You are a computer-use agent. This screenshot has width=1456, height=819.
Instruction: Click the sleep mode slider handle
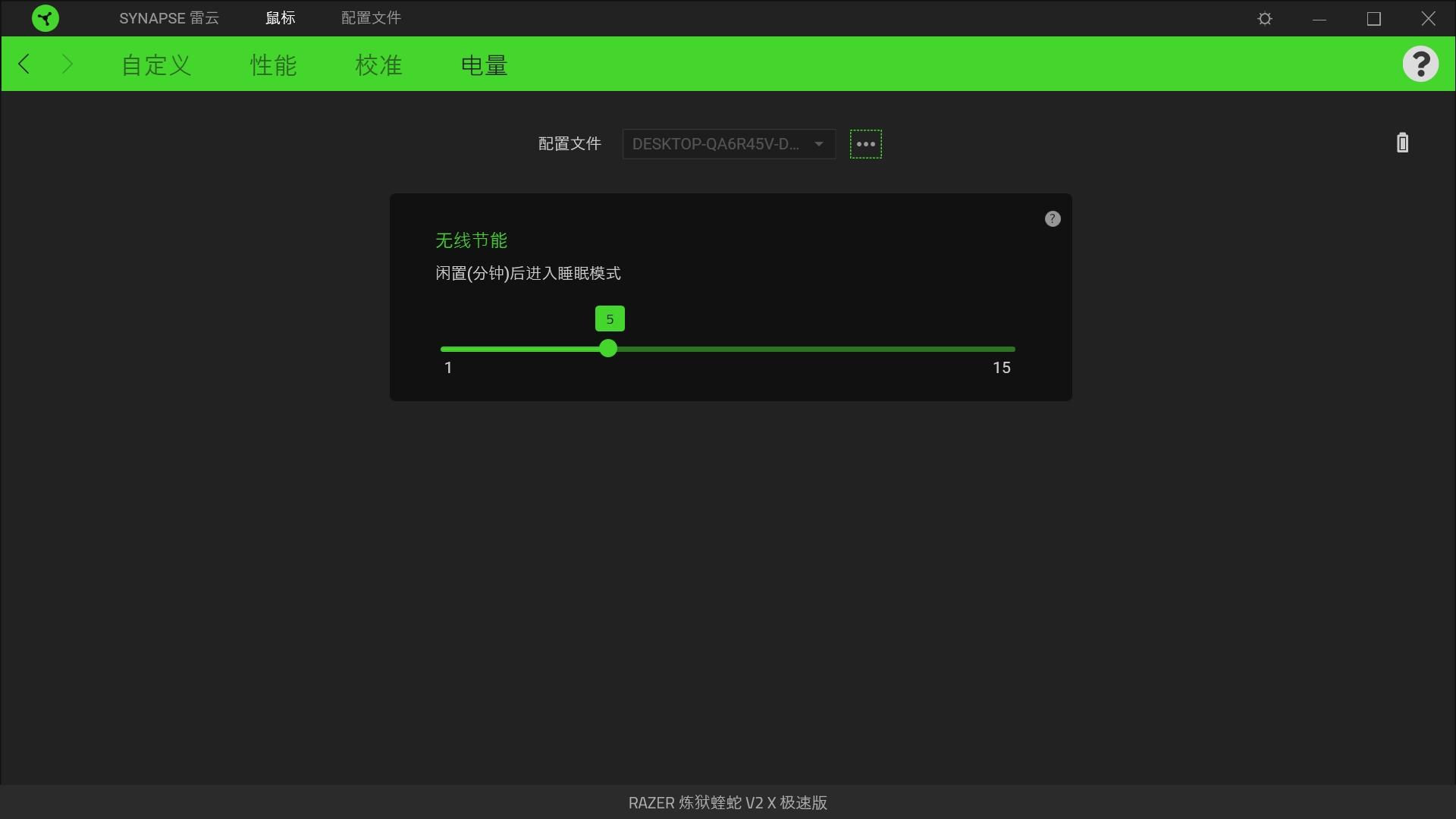(608, 349)
